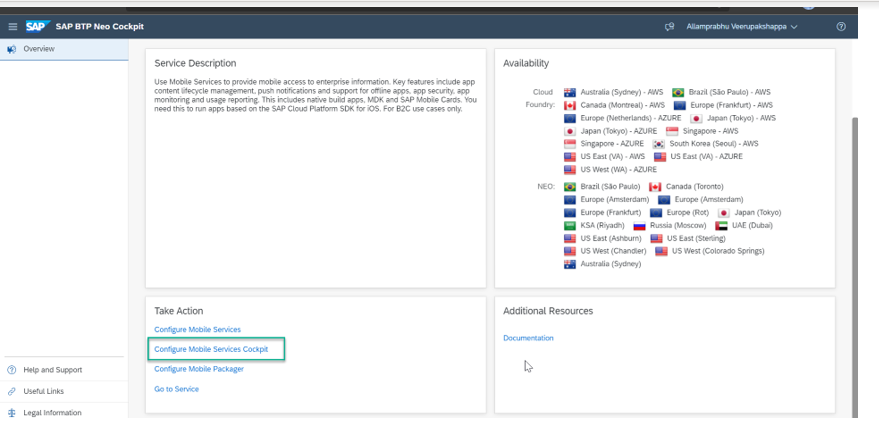Click the Australia (Sydney) NEO region text

(610, 265)
